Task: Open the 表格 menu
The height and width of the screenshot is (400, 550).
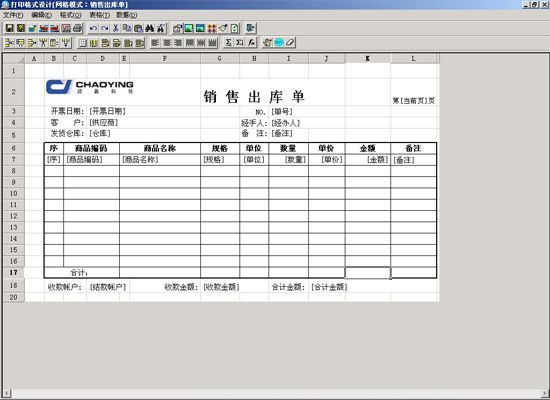Action: click(99, 15)
